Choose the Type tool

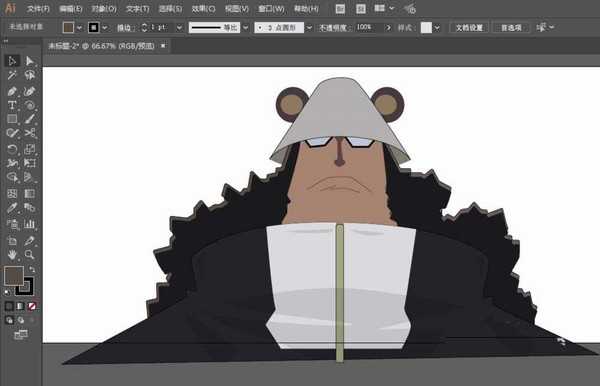click(x=12, y=105)
